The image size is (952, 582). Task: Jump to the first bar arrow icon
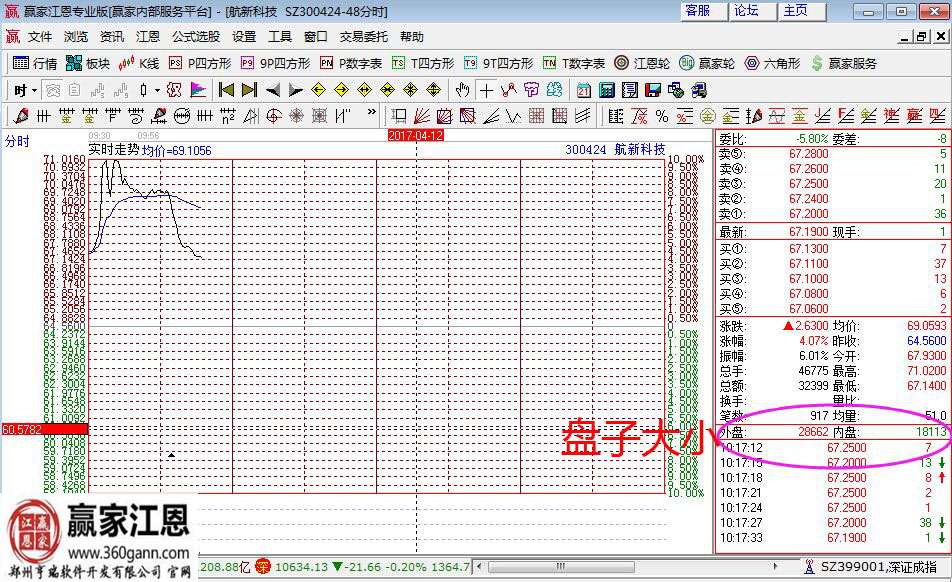227,89
